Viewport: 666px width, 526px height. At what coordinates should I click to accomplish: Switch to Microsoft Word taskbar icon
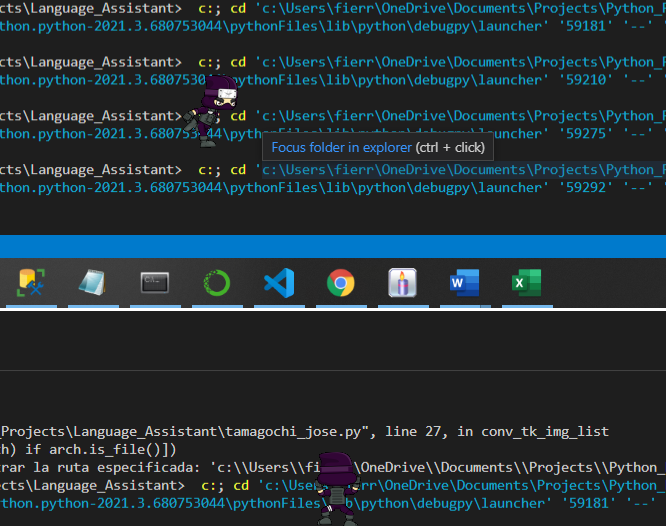[x=464, y=283]
